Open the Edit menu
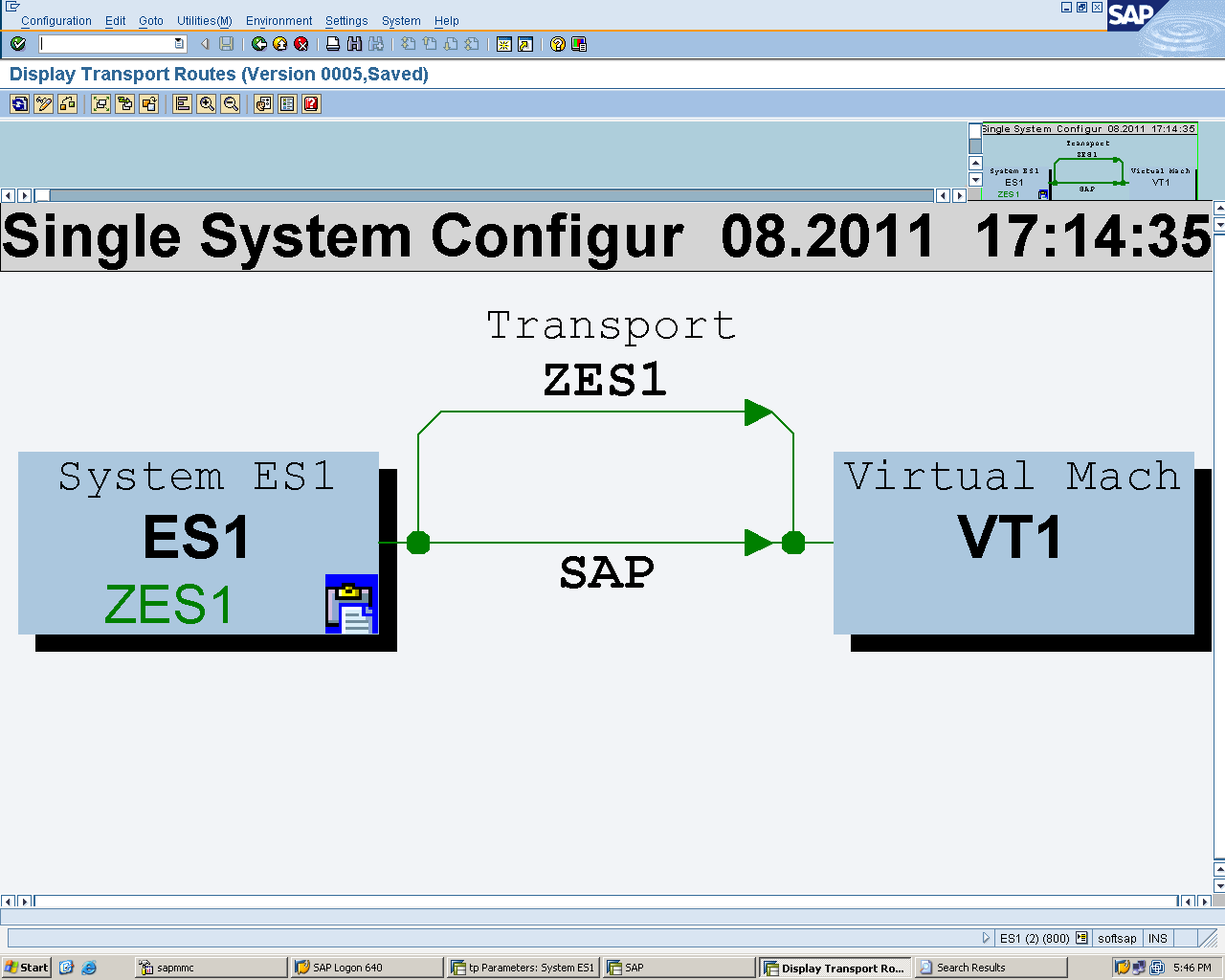Image resolution: width=1225 pixels, height=980 pixels. click(116, 21)
